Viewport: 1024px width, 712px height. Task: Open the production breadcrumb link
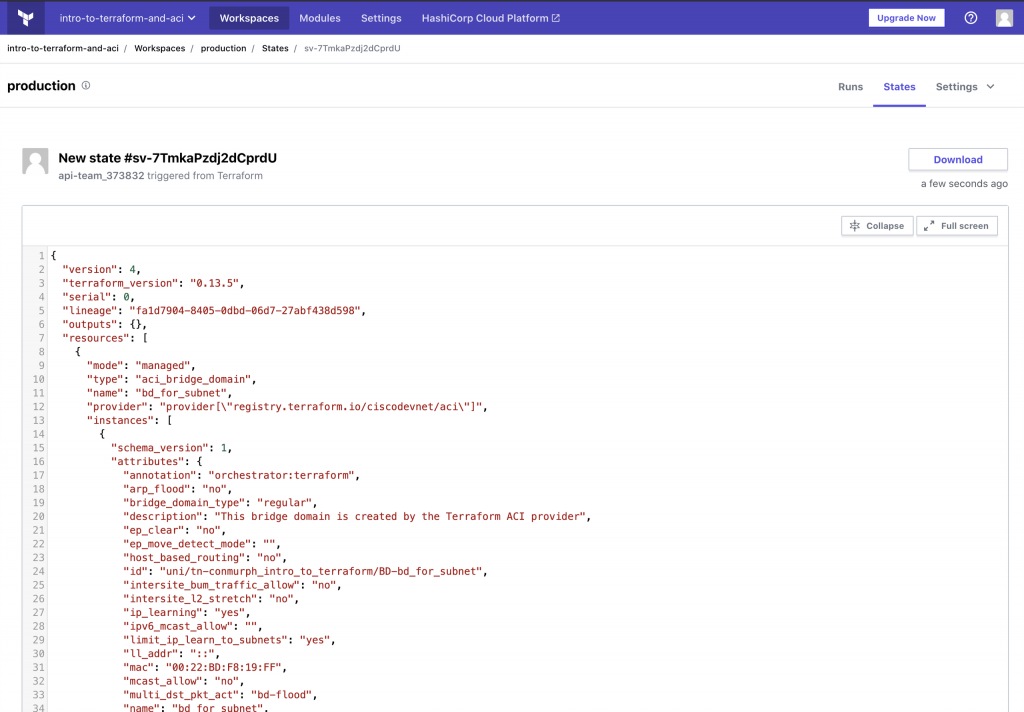click(223, 47)
